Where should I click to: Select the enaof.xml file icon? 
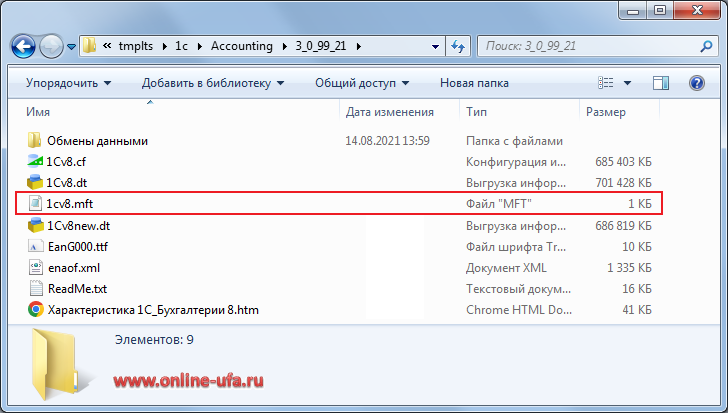[35, 268]
